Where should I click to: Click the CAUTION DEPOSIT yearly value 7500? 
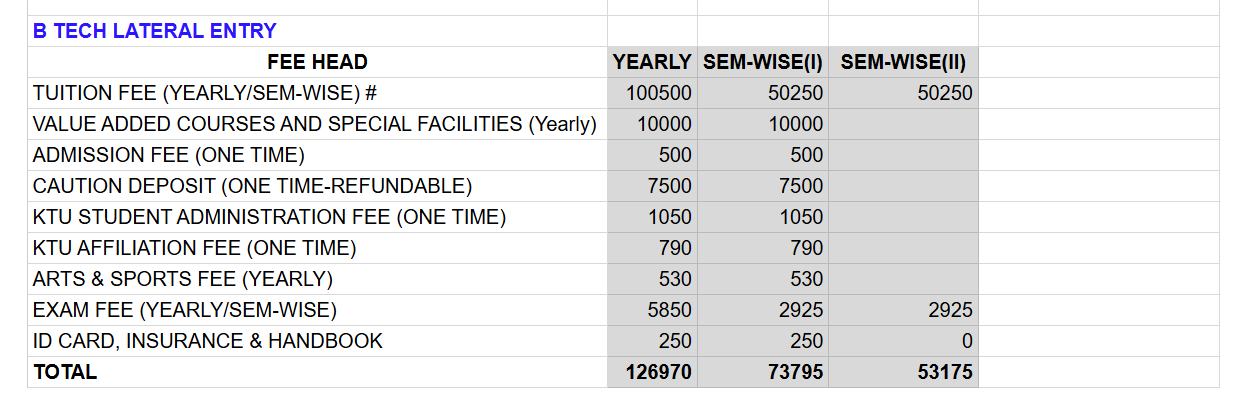pyautogui.click(x=652, y=186)
